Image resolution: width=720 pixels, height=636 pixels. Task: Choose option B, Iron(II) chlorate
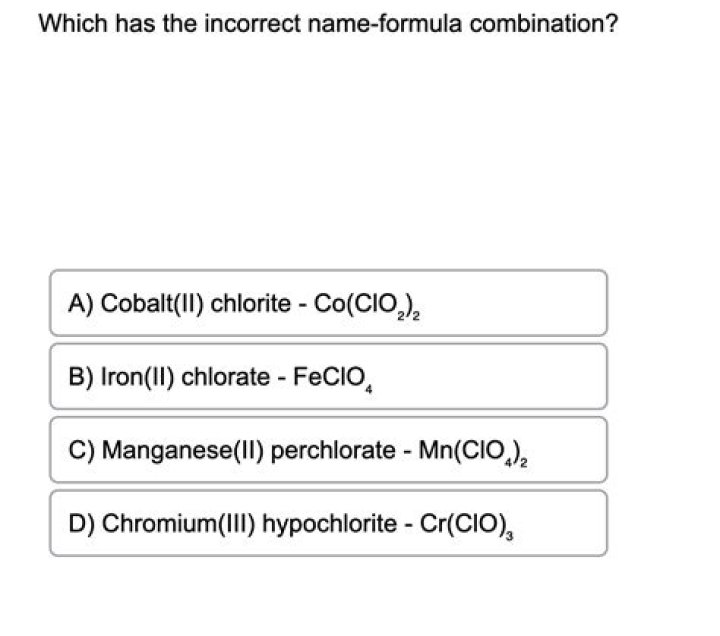pos(328,377)
